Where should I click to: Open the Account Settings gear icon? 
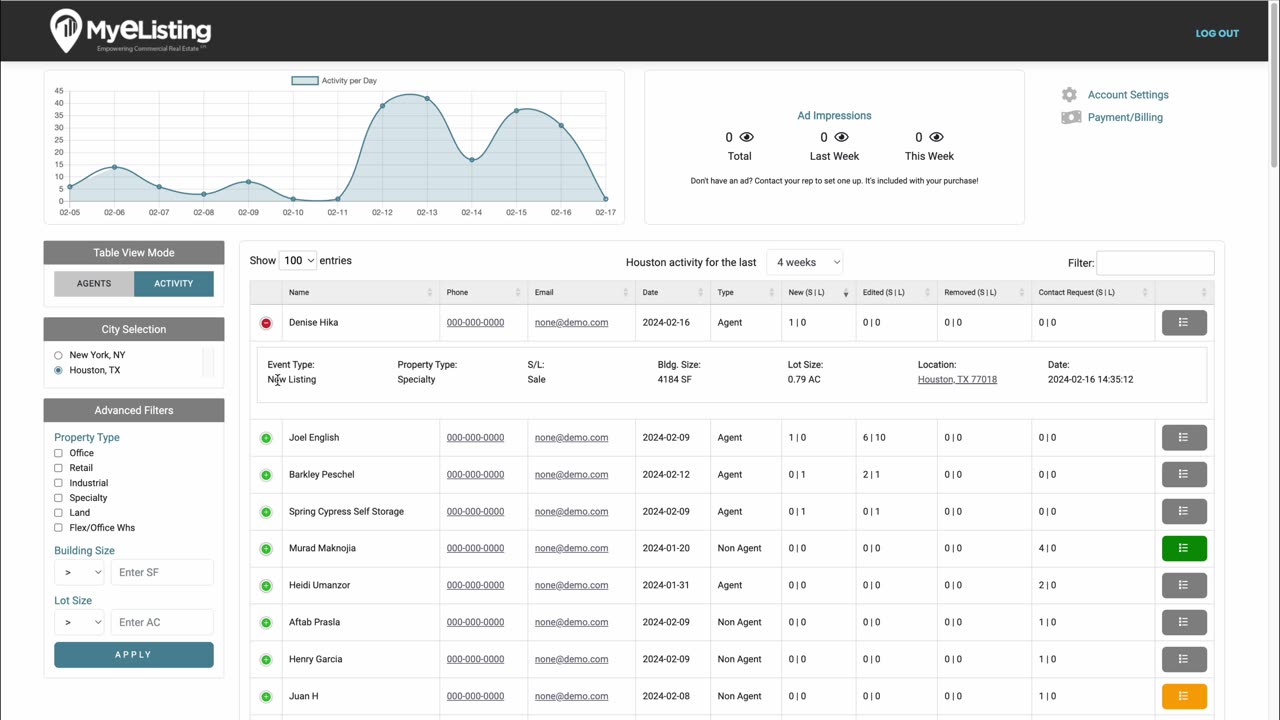point(1069,95)
